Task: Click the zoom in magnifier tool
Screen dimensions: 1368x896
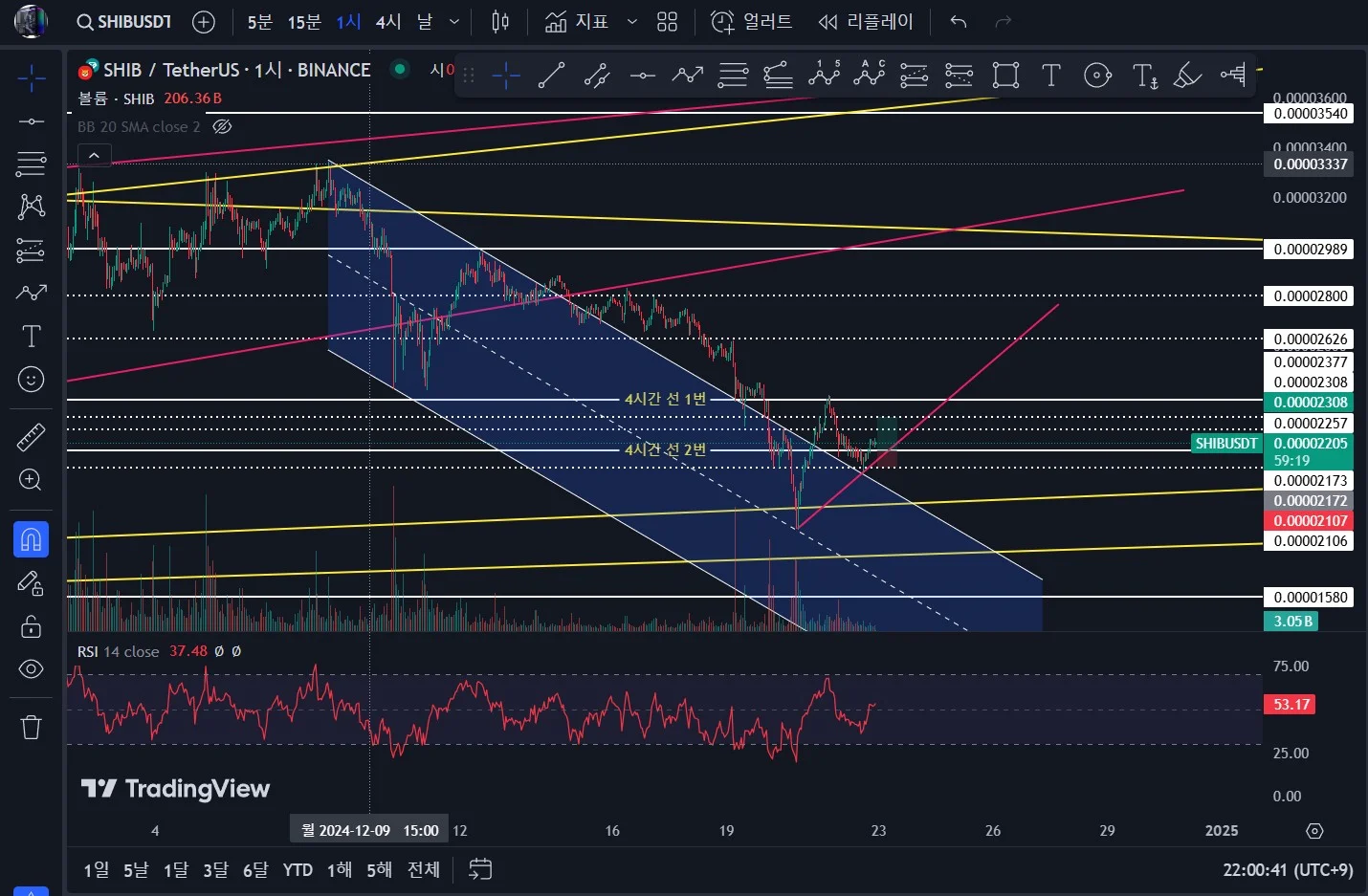Action: point(31,480)
